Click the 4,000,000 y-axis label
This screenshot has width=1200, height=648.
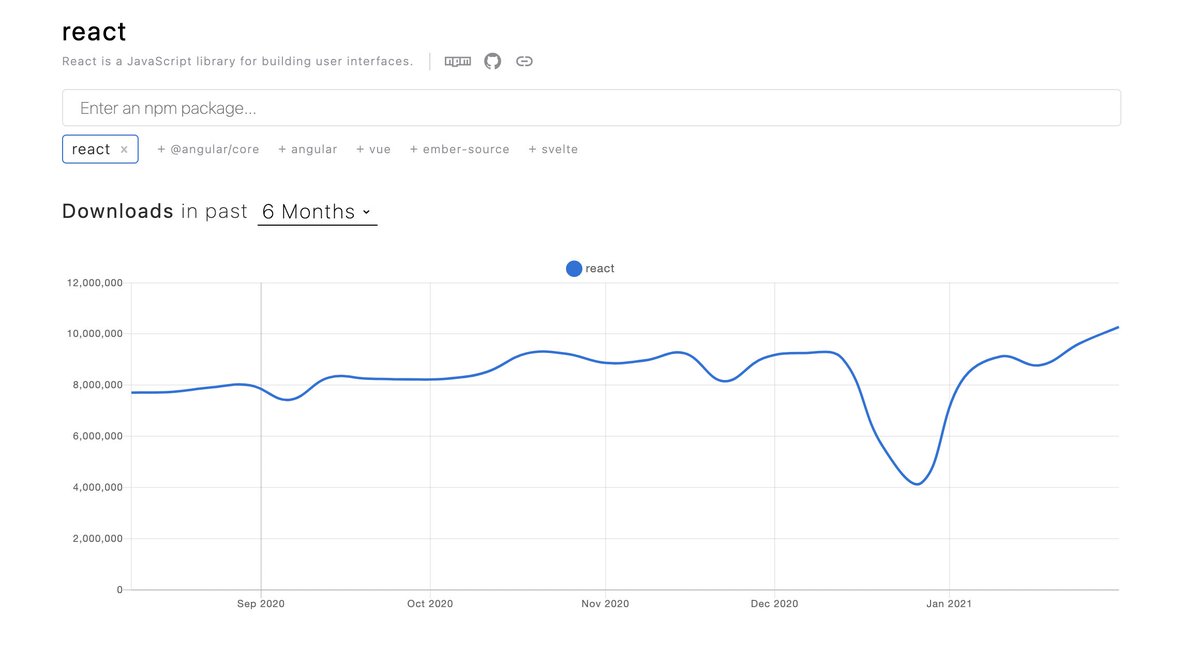[98, 488]
